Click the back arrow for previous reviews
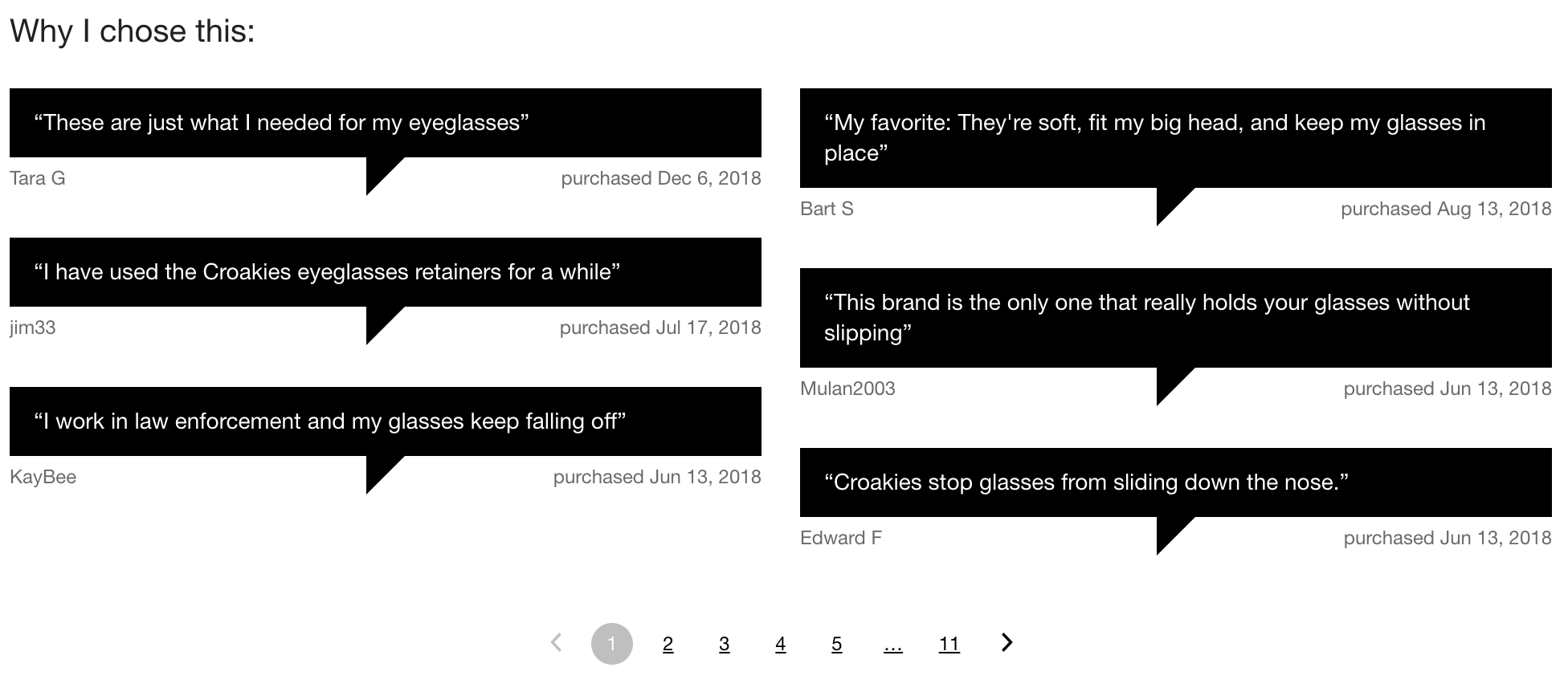The image size is (1568, 692). coord(557,642)
